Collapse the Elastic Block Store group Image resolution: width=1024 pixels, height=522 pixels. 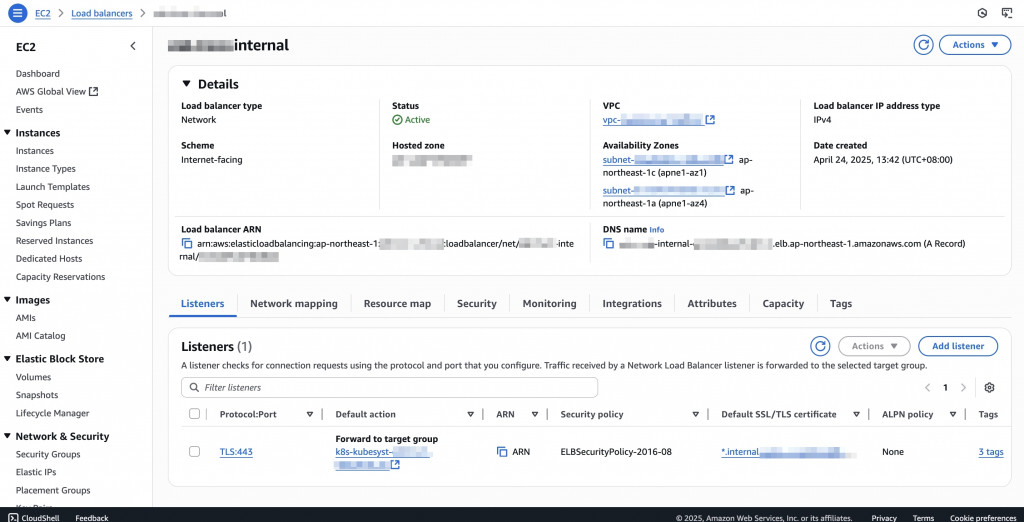(7, 359)
